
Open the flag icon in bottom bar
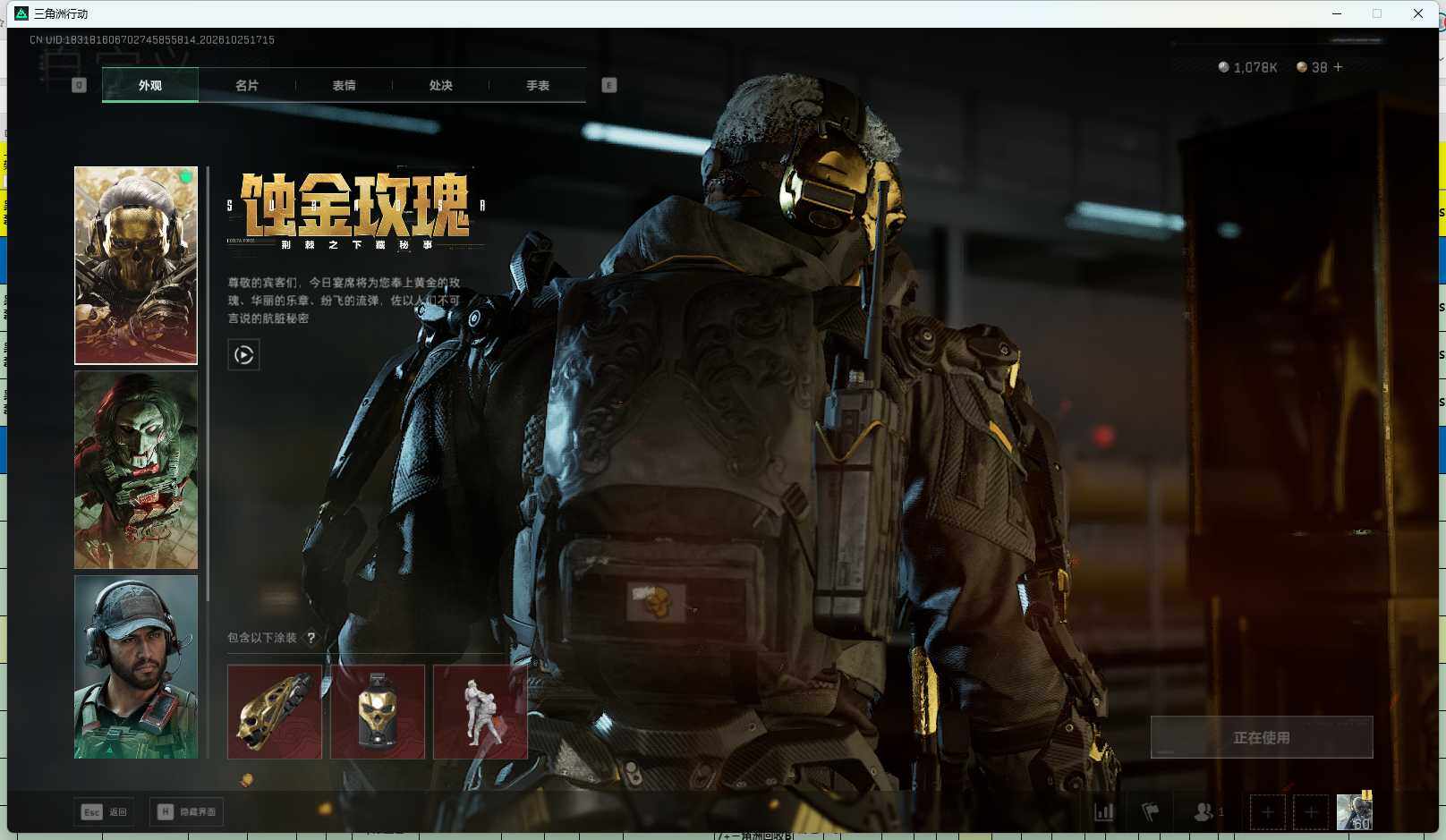[x=1151, y=812]
